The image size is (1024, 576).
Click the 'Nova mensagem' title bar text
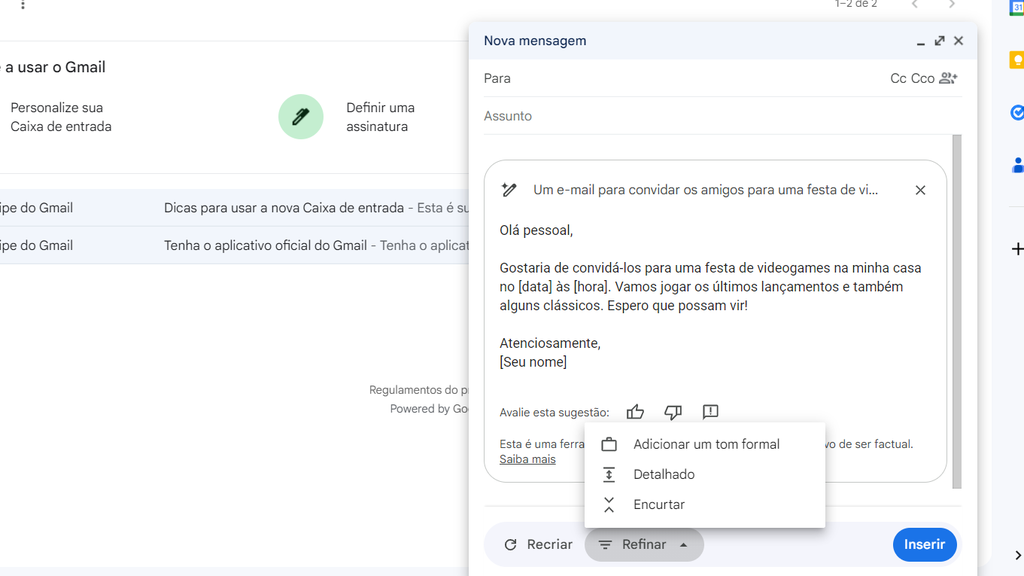(x=535, y=40)
